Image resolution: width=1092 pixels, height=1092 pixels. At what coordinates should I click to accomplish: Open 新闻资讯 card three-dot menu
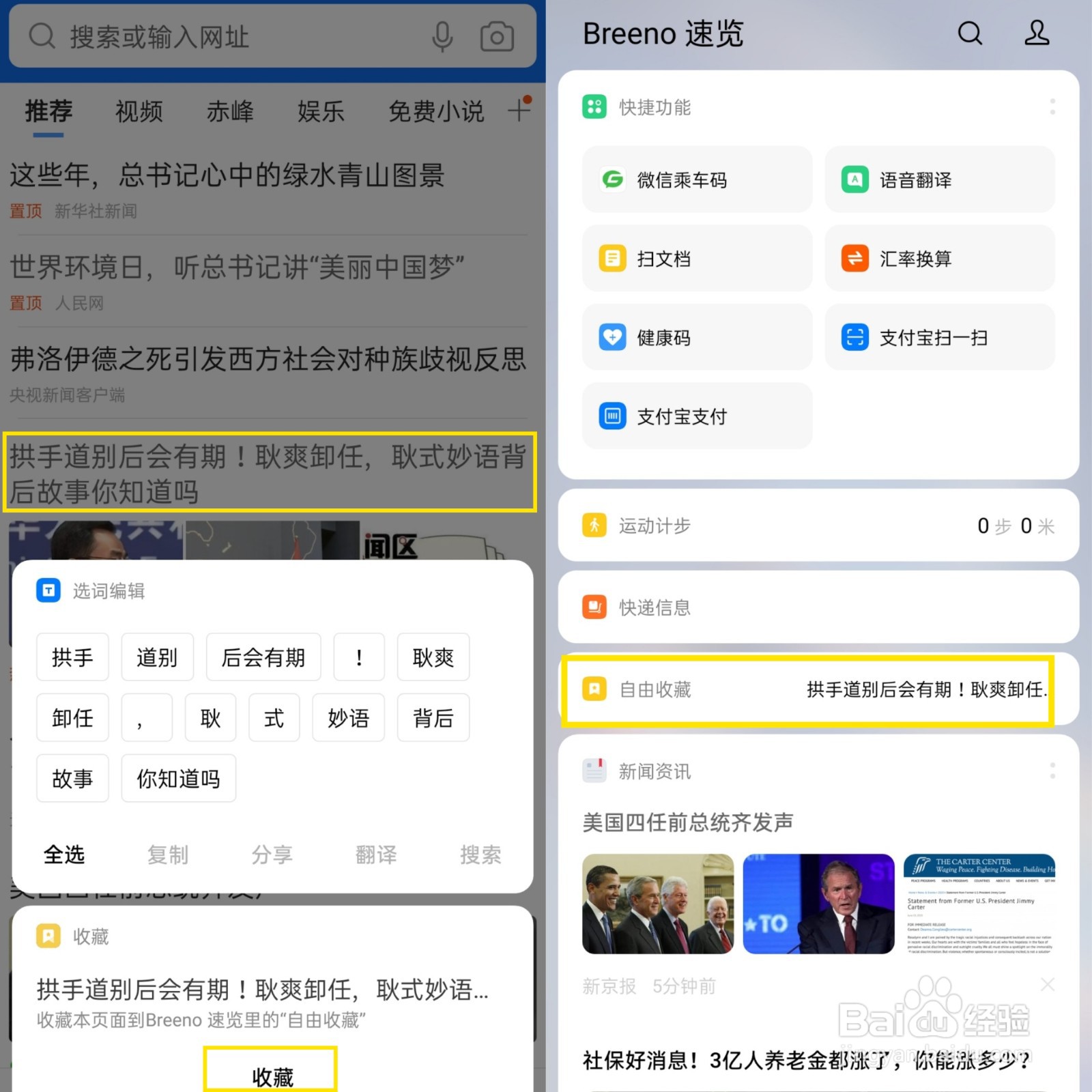[1052, 771]
